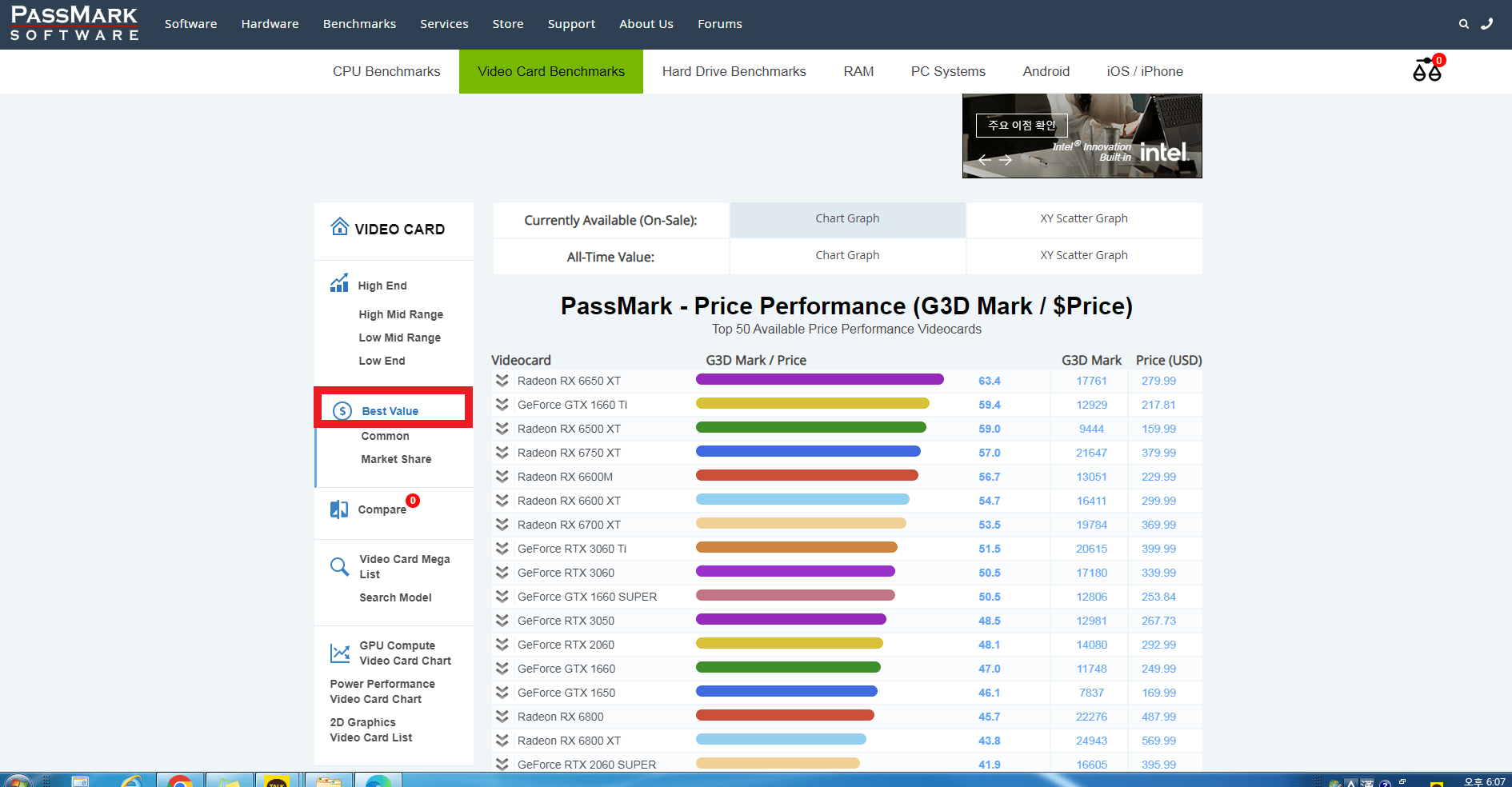This screenshot has height=787, width=1512.
Task: Expand the Radeon RX 6750 XT row
Action: coord(502,453)
